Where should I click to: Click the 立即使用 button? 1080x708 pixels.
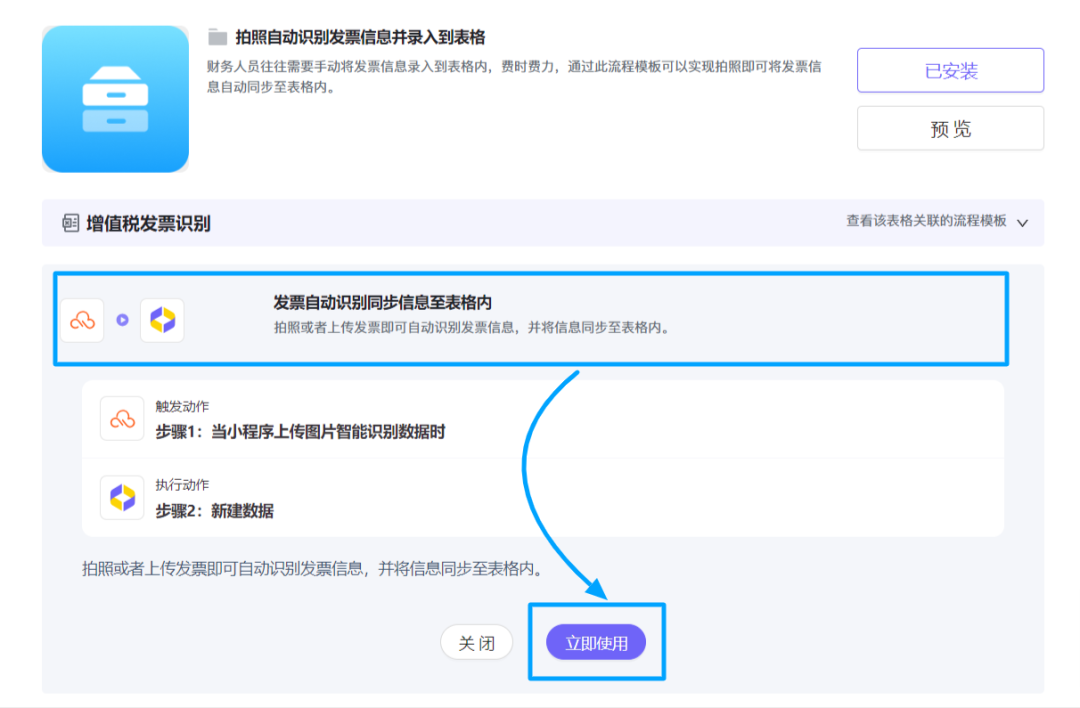pyautogui.click(x=596, y=643)
